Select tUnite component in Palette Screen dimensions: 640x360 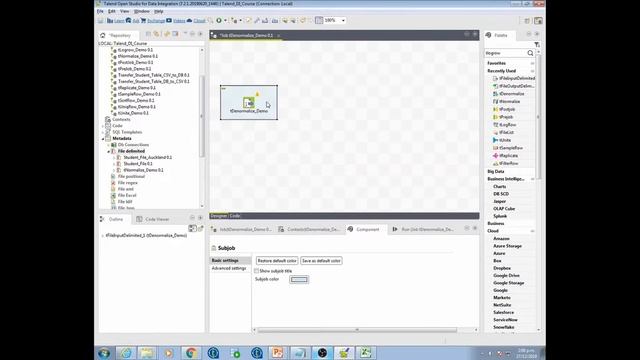(x=502, y=140)
